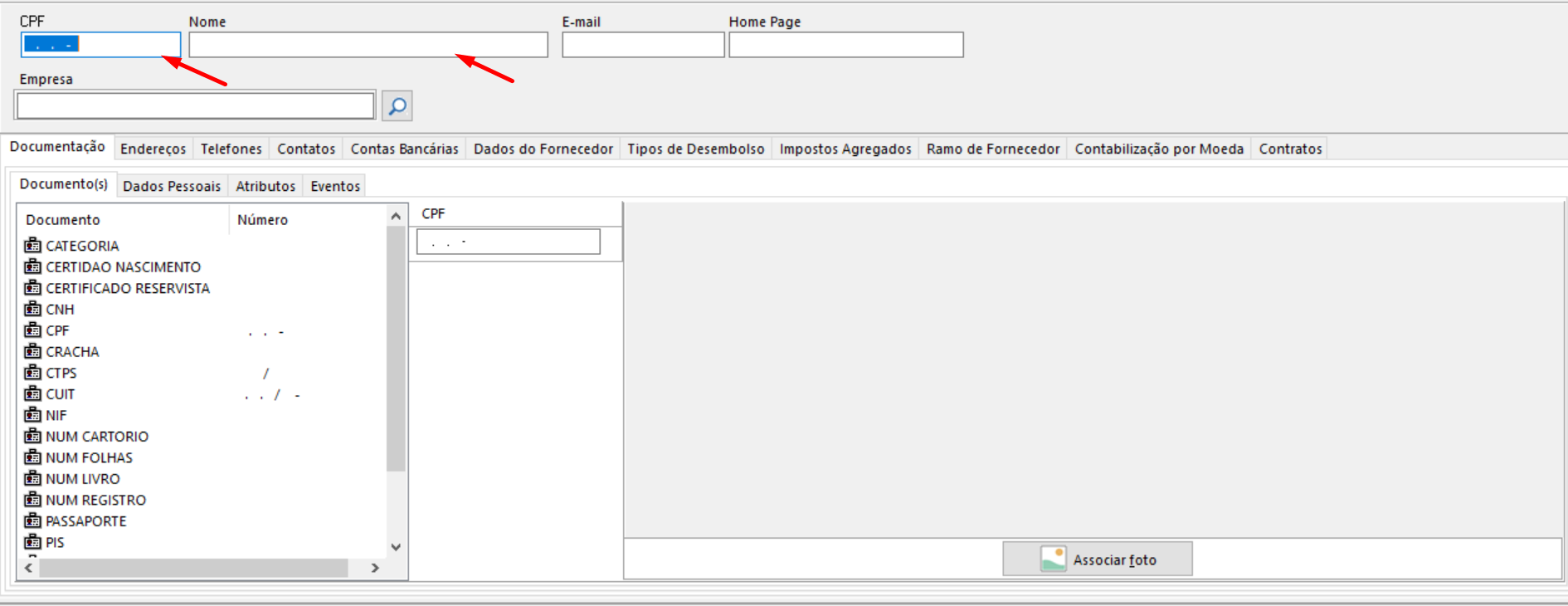This screenshot has height=606, width=1568.
Task: Open the Dados Pessoais sub-tab
Action: pos(172,186)
